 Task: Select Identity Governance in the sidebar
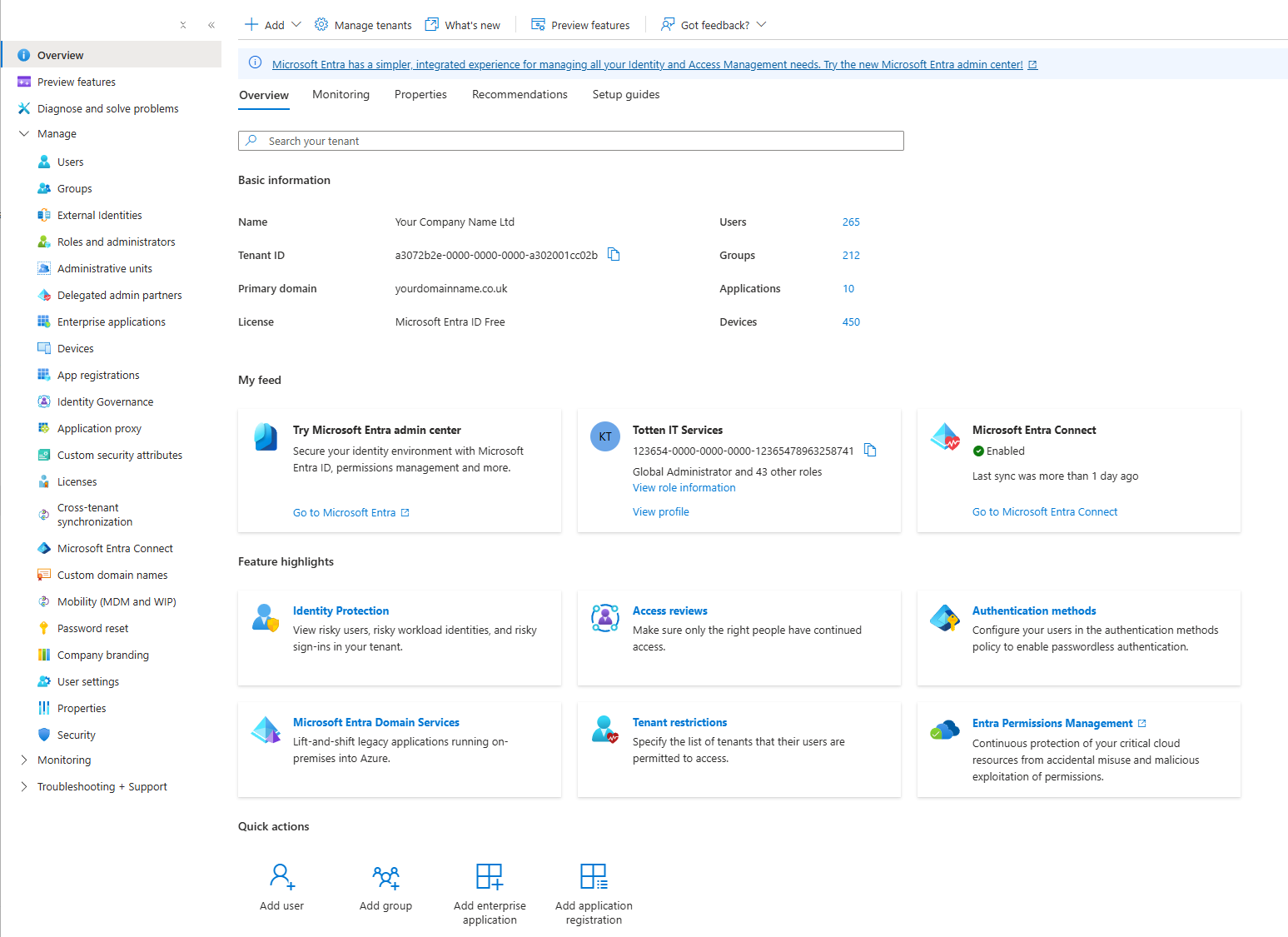[x=105, y=401]
